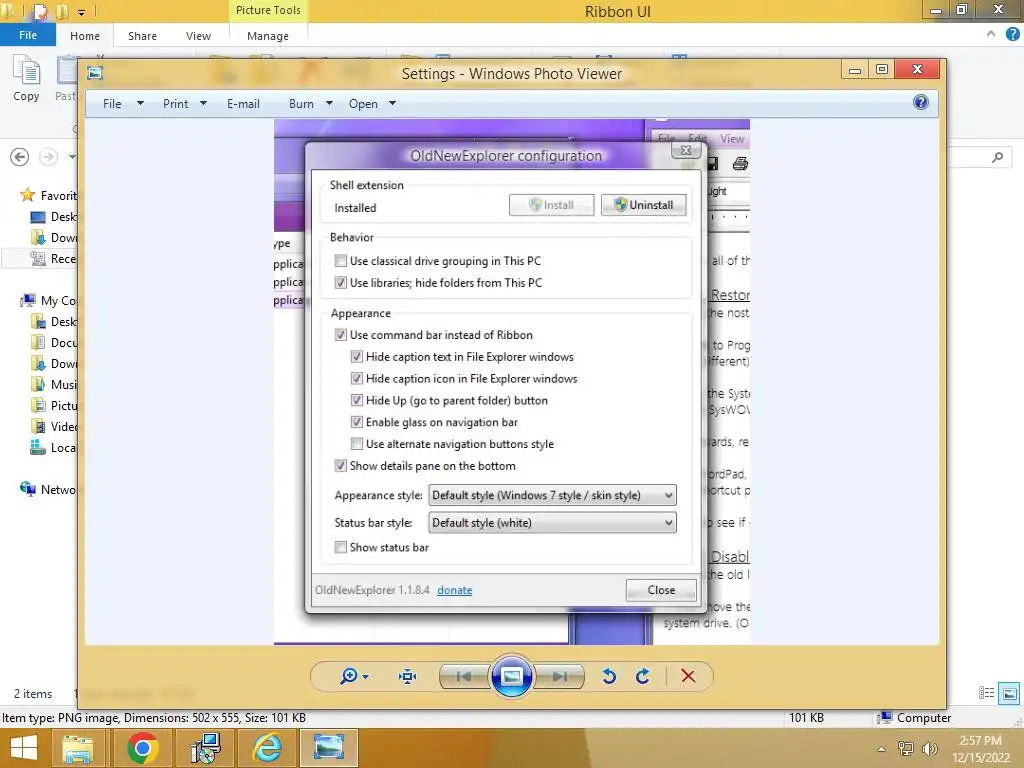Launch Google Chrome from the taskbar
The height and width of the screenshot is (768, 1024).
142,748
